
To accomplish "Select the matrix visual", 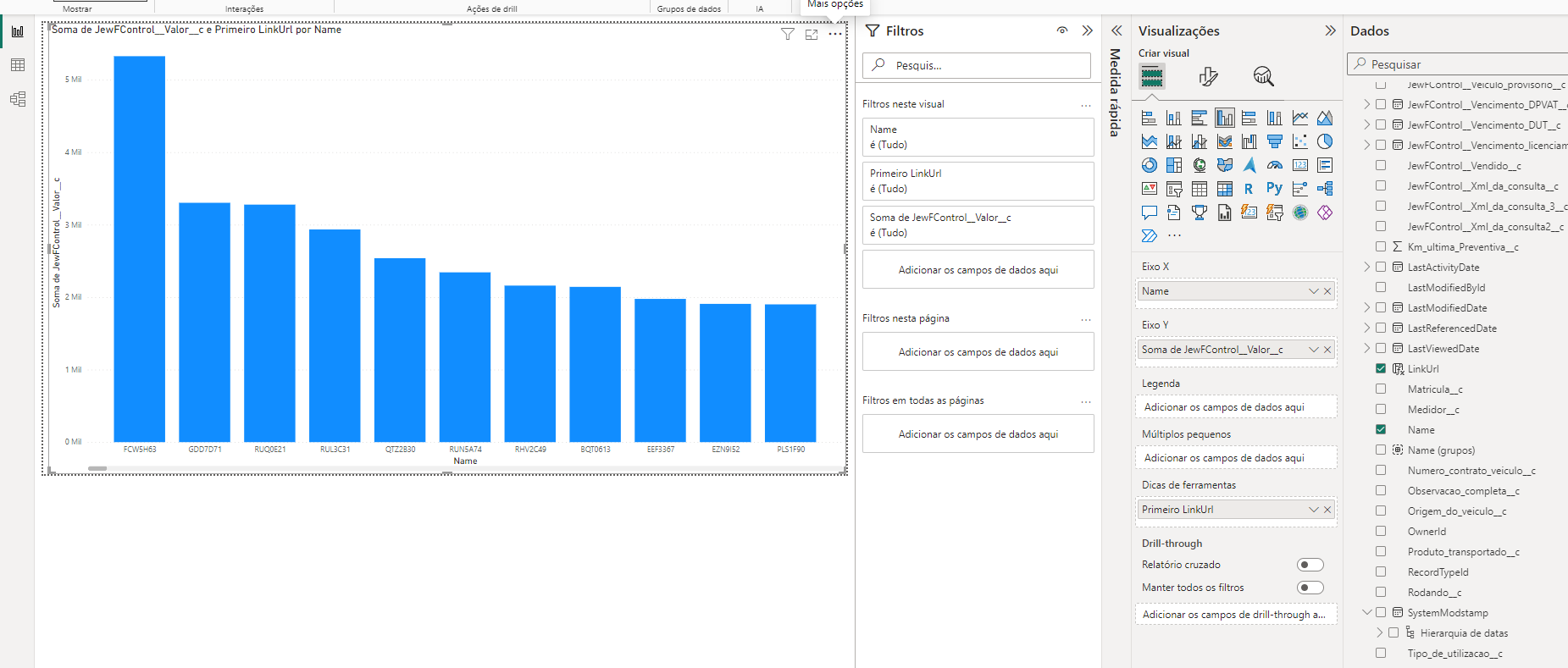I will tap(1225, 189).
